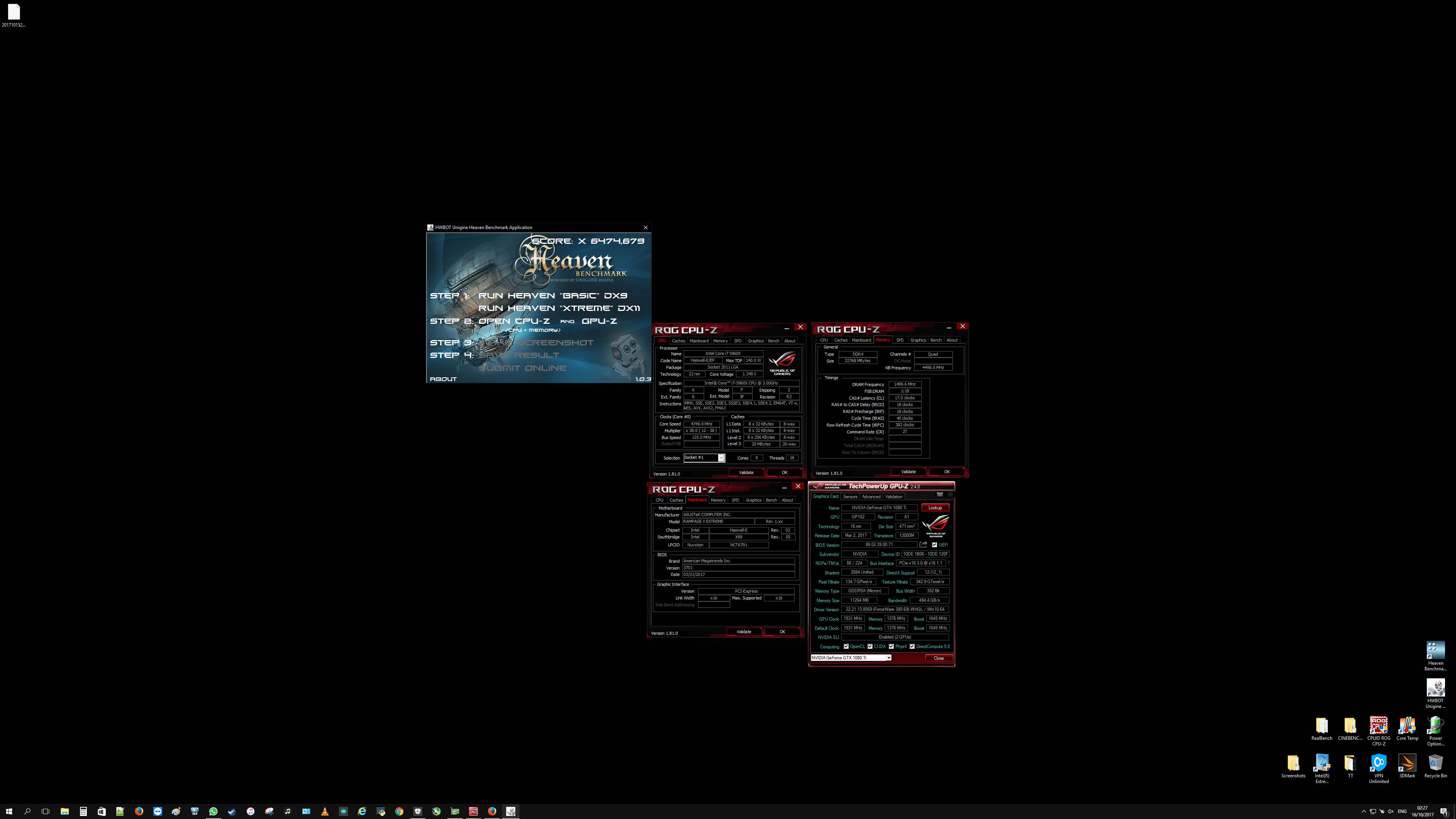Show hidden system tray icons
This screenshot has width=1456, height=819.
coord(1363,812)
